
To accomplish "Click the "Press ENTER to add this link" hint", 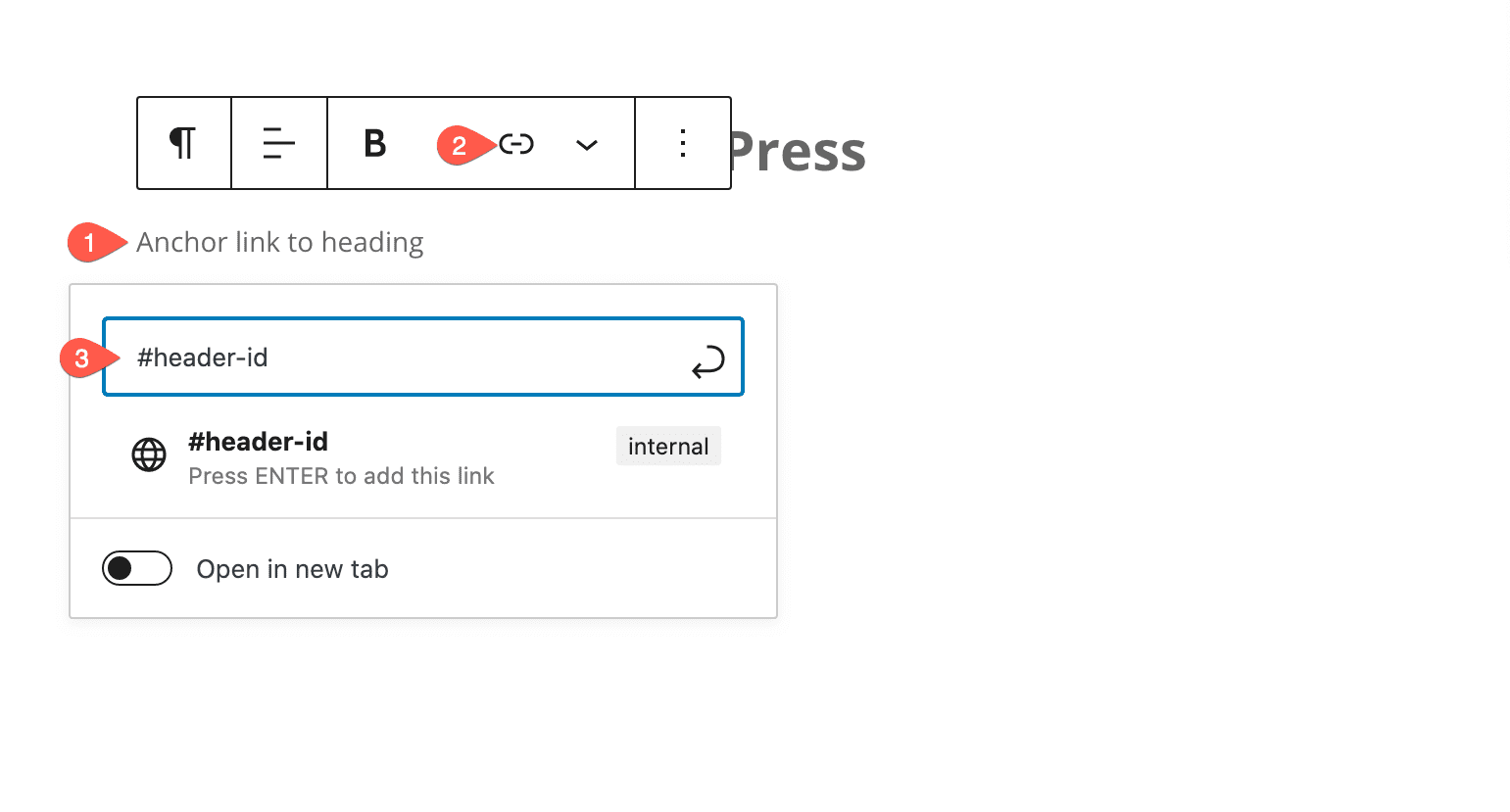I will click(341, 476).
